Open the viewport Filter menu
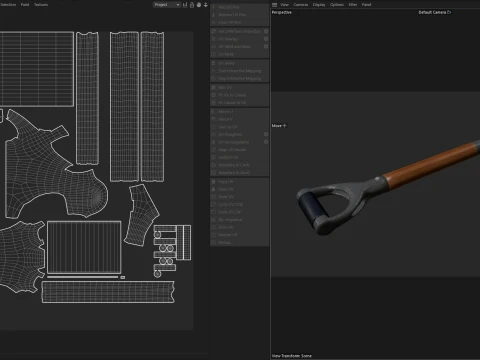480x360 pixels. point(353,5)
